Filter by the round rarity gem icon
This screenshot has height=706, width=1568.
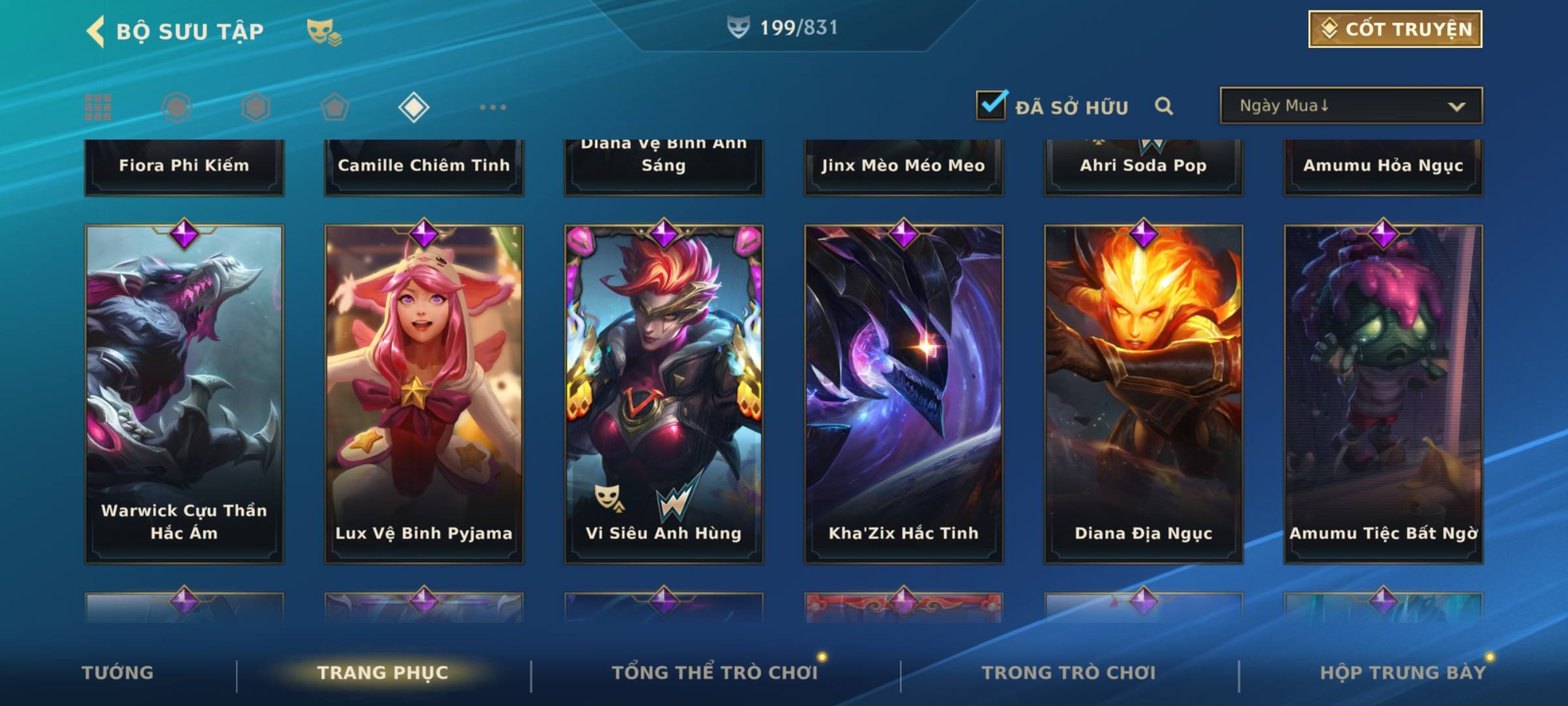tap(177, 107)
